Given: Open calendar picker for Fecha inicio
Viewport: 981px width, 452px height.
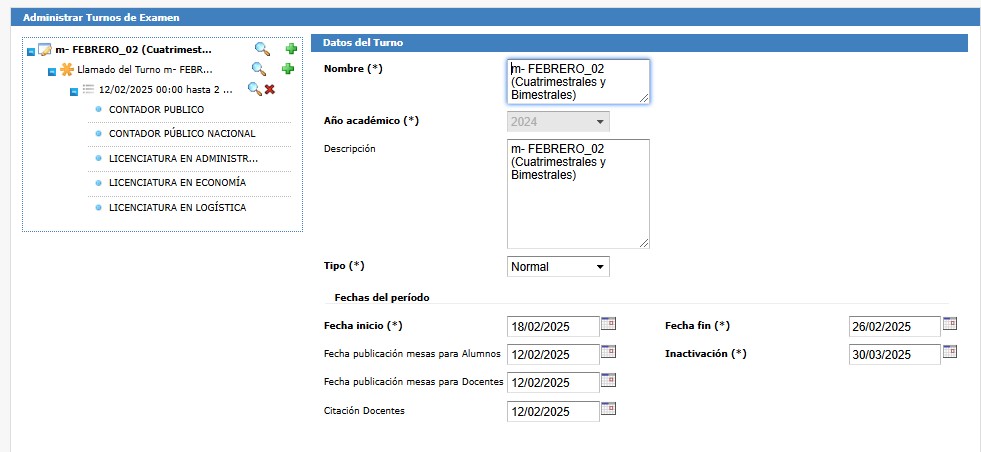Looking at the screenshot, I should click(608, 323).
